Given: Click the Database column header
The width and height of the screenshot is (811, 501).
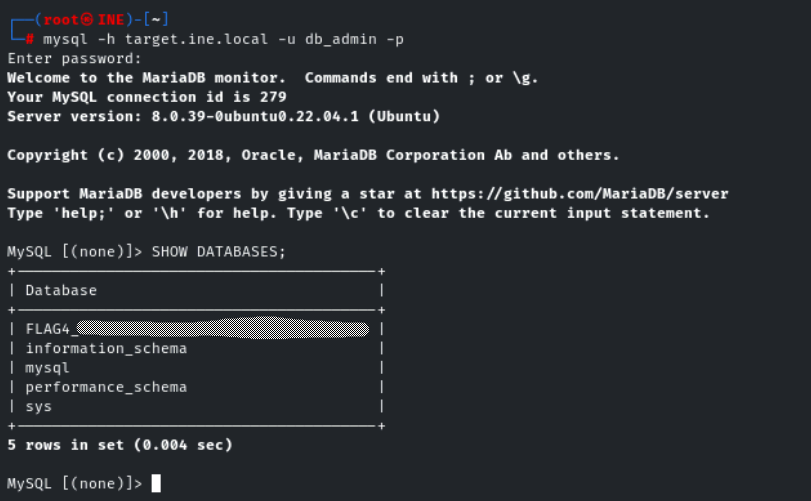Looking at the screenshot, I should pyautogui.click(x=61, y=290).
